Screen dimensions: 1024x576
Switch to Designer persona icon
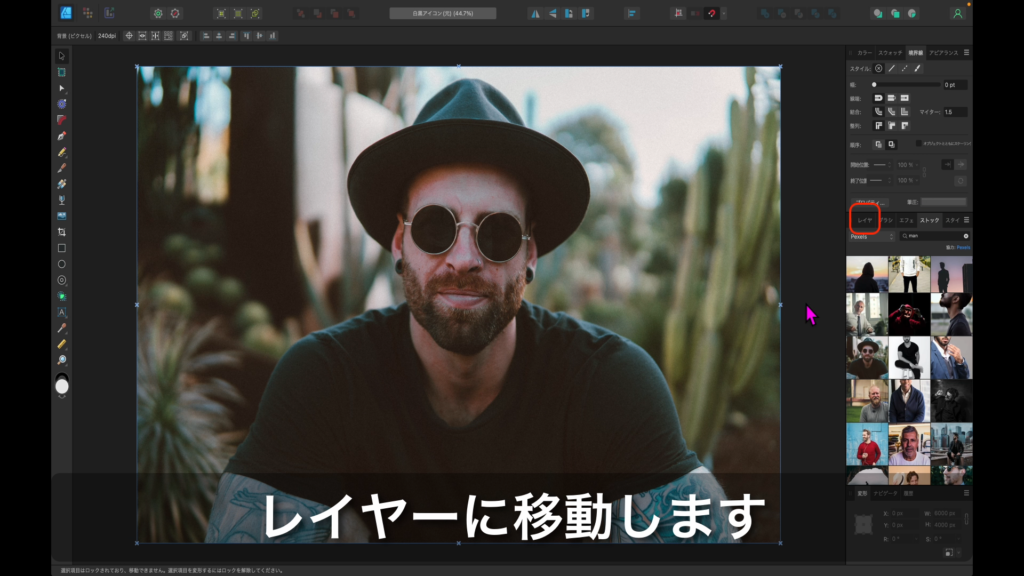(66, 13)
